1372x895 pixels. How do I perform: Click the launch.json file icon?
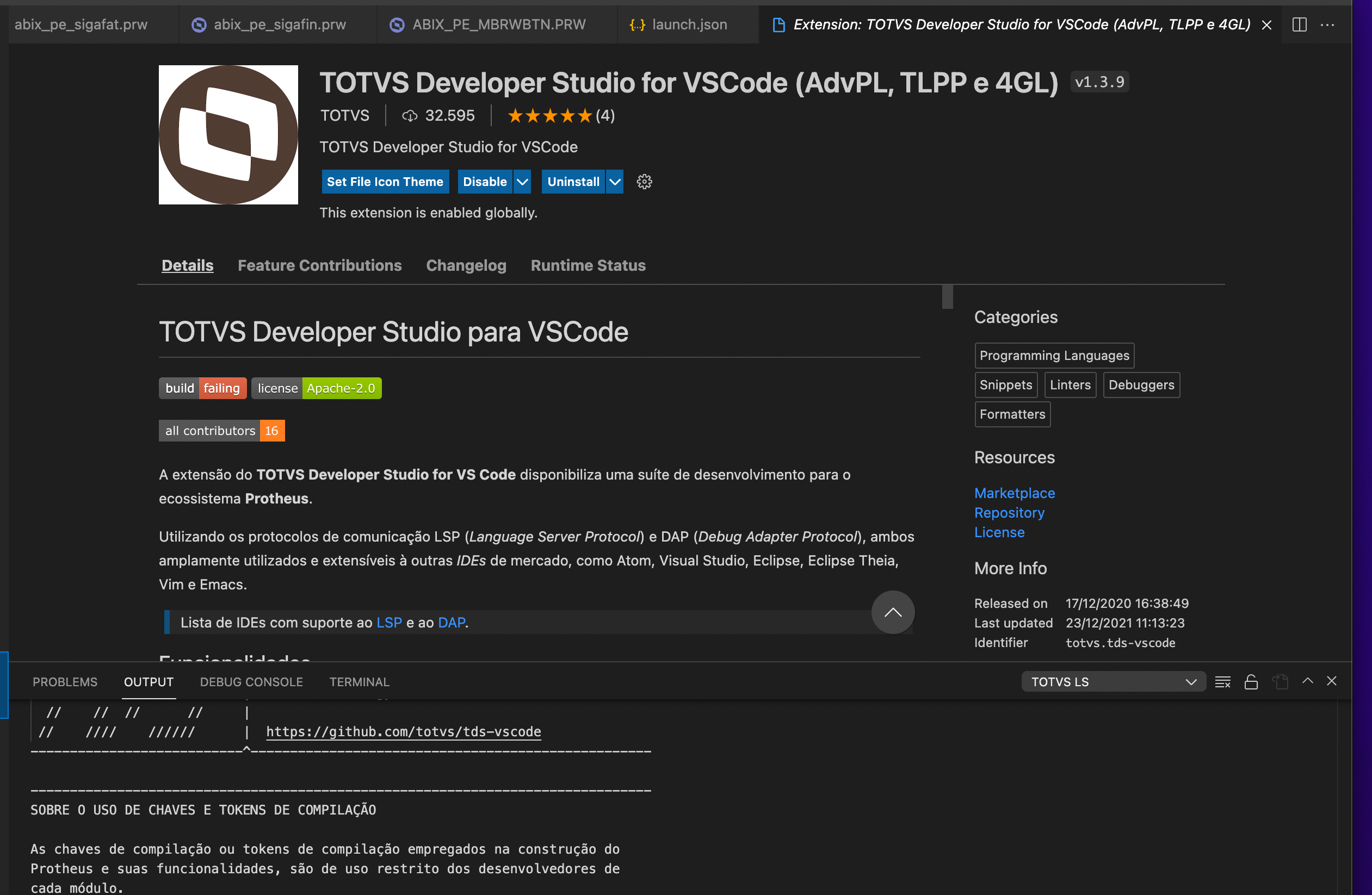point(636,24)
